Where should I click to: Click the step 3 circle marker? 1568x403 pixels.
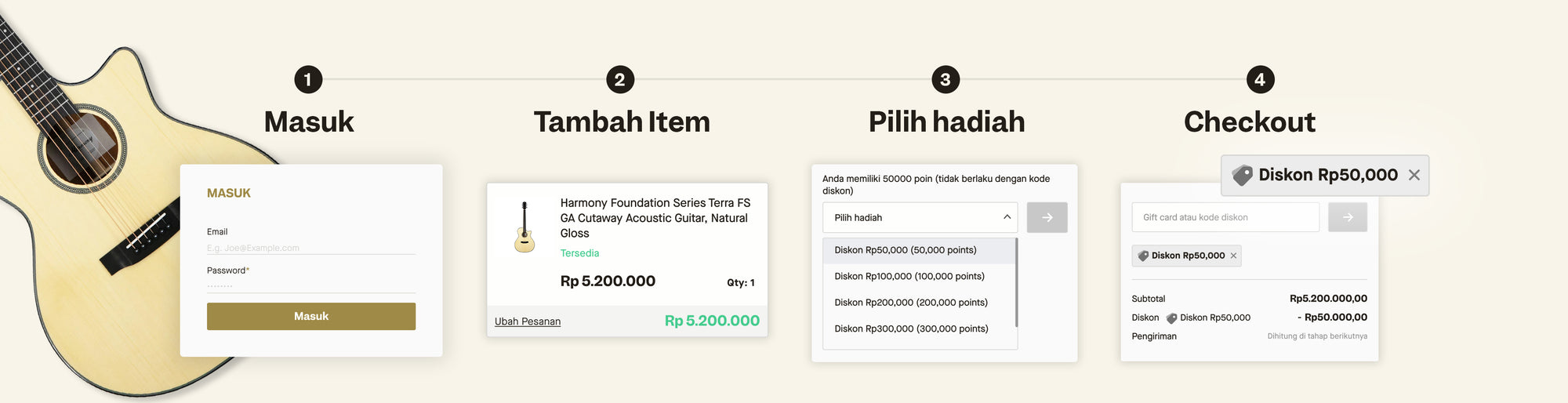(x=946, y=79)
